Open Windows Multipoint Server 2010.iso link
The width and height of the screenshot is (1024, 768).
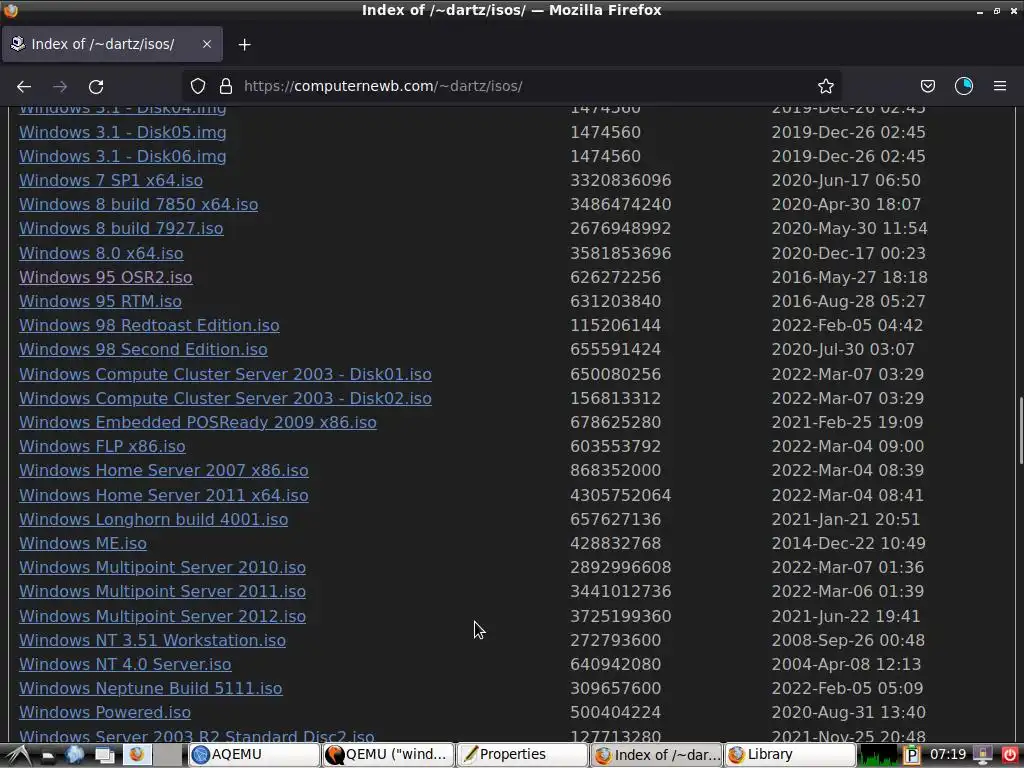coord(163,568)
